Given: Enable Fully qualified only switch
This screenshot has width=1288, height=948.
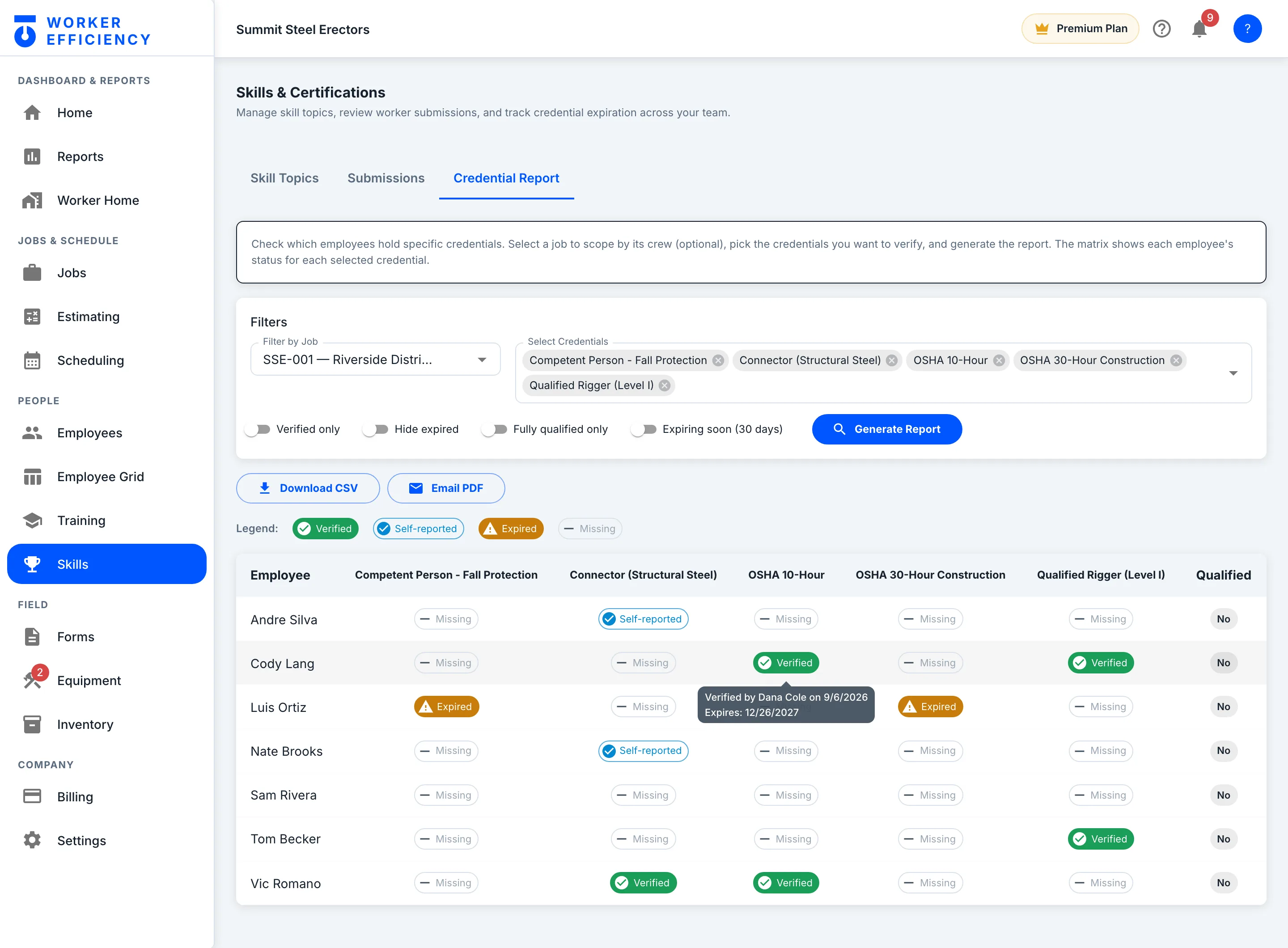Looking at the screenshot, I should [494, 429].
